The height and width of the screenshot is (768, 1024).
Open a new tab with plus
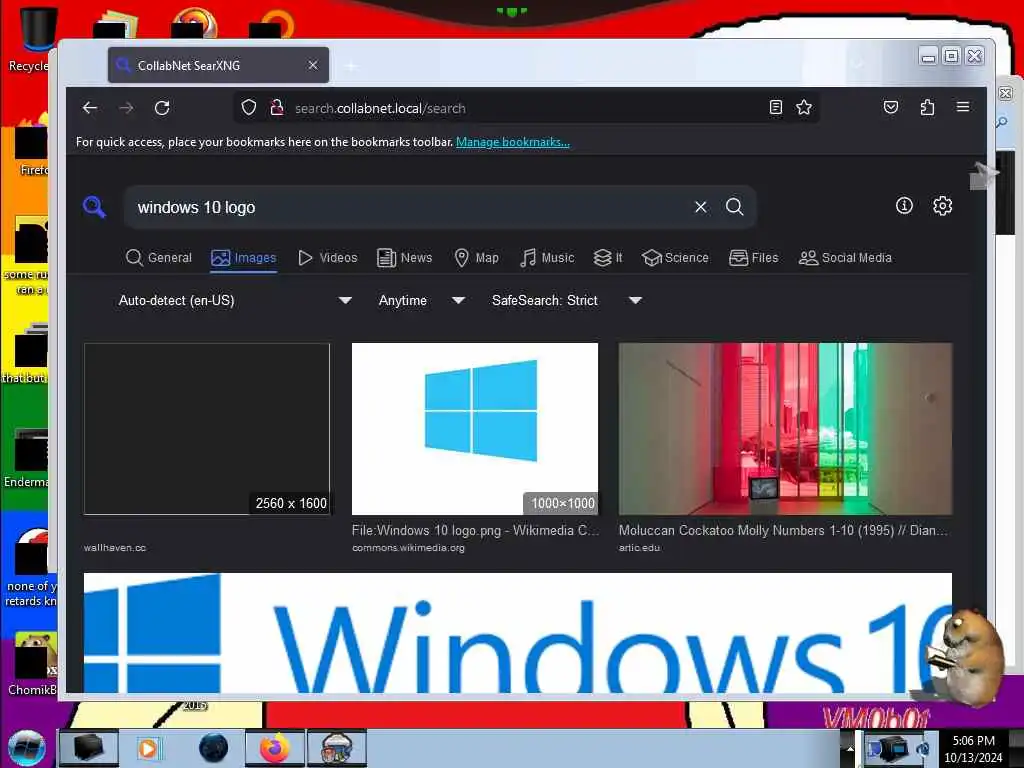pos(351,65)
